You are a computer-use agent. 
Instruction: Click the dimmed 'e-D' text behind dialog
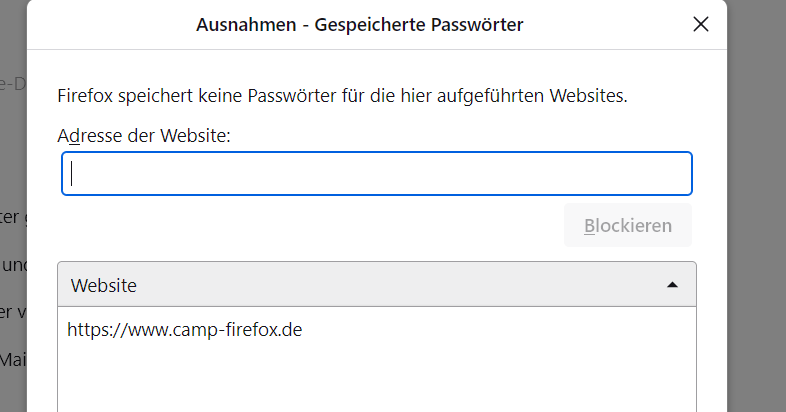13,84
